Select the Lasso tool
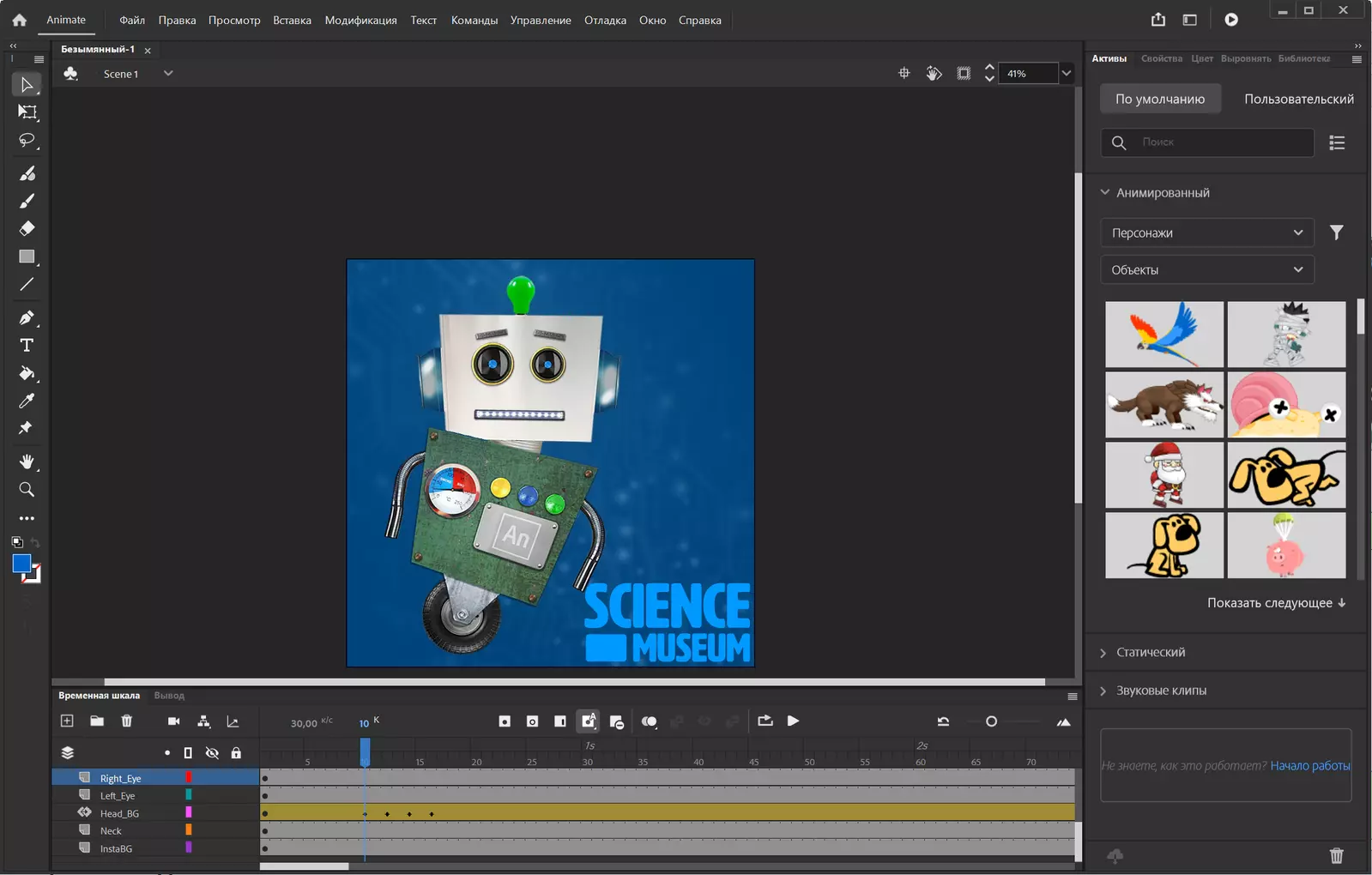Screen dimensions: 1372x875 [x=27, y=141]
